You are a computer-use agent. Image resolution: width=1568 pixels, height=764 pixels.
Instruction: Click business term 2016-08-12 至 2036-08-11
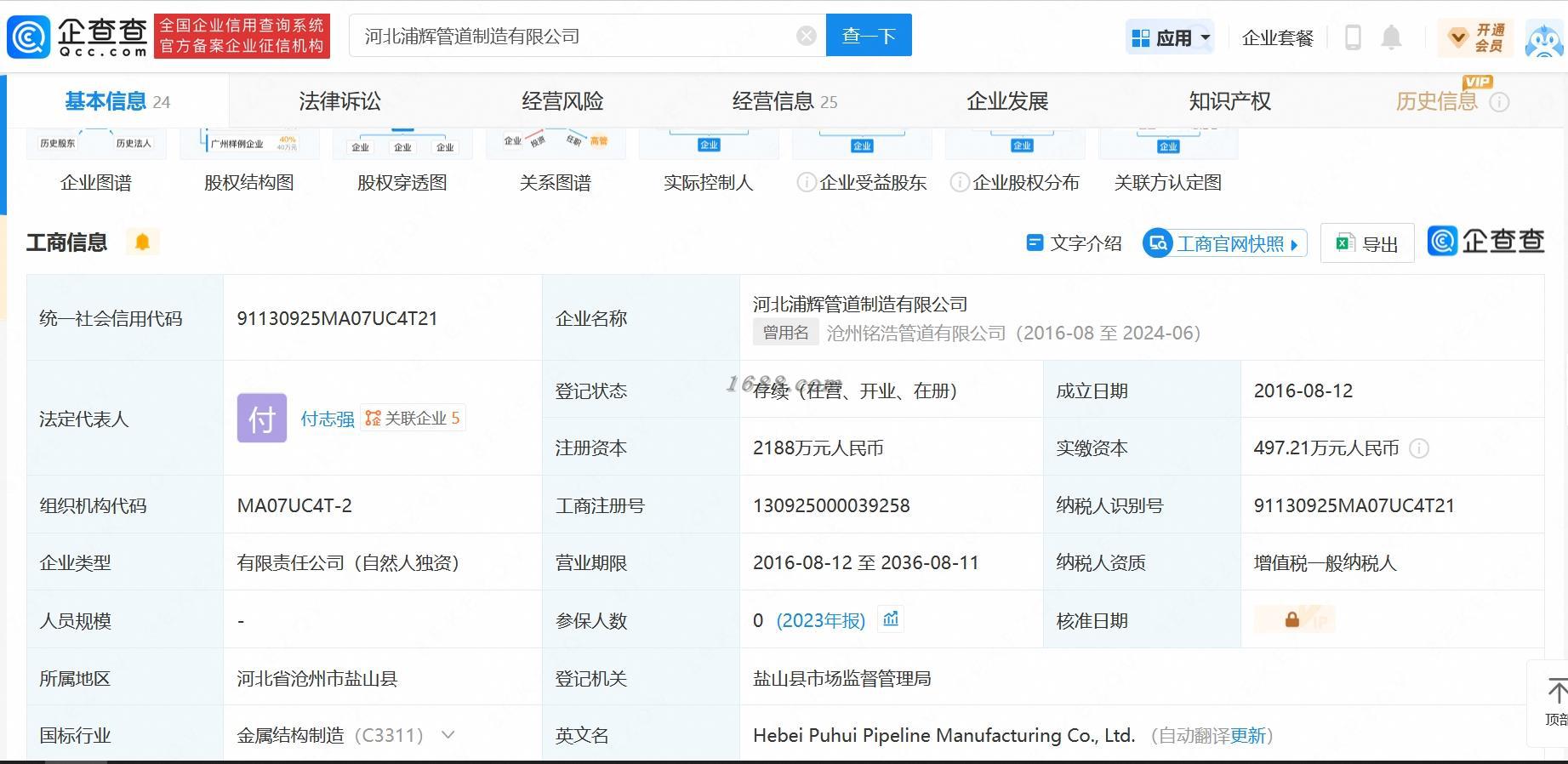click(x=865, y=563)
